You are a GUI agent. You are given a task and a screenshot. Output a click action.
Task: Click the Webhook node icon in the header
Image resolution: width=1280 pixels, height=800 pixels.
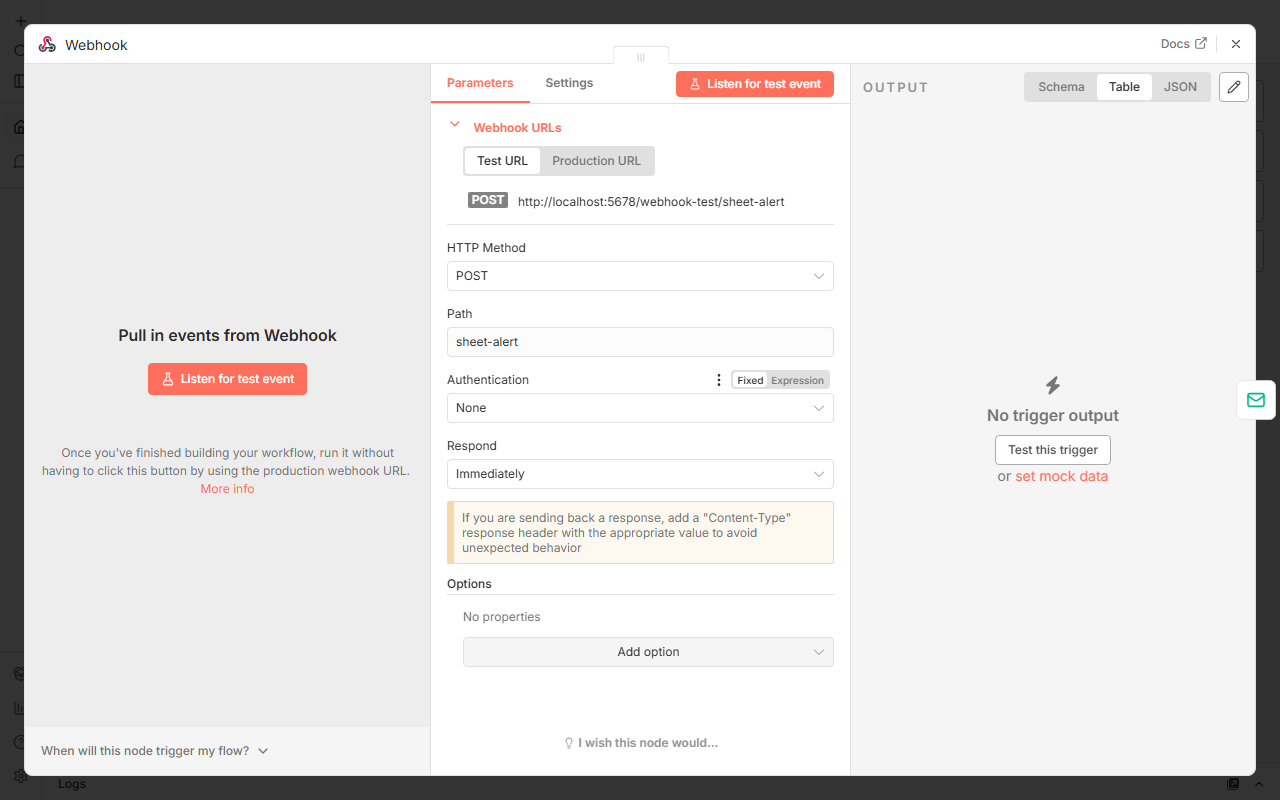[47, 44]
